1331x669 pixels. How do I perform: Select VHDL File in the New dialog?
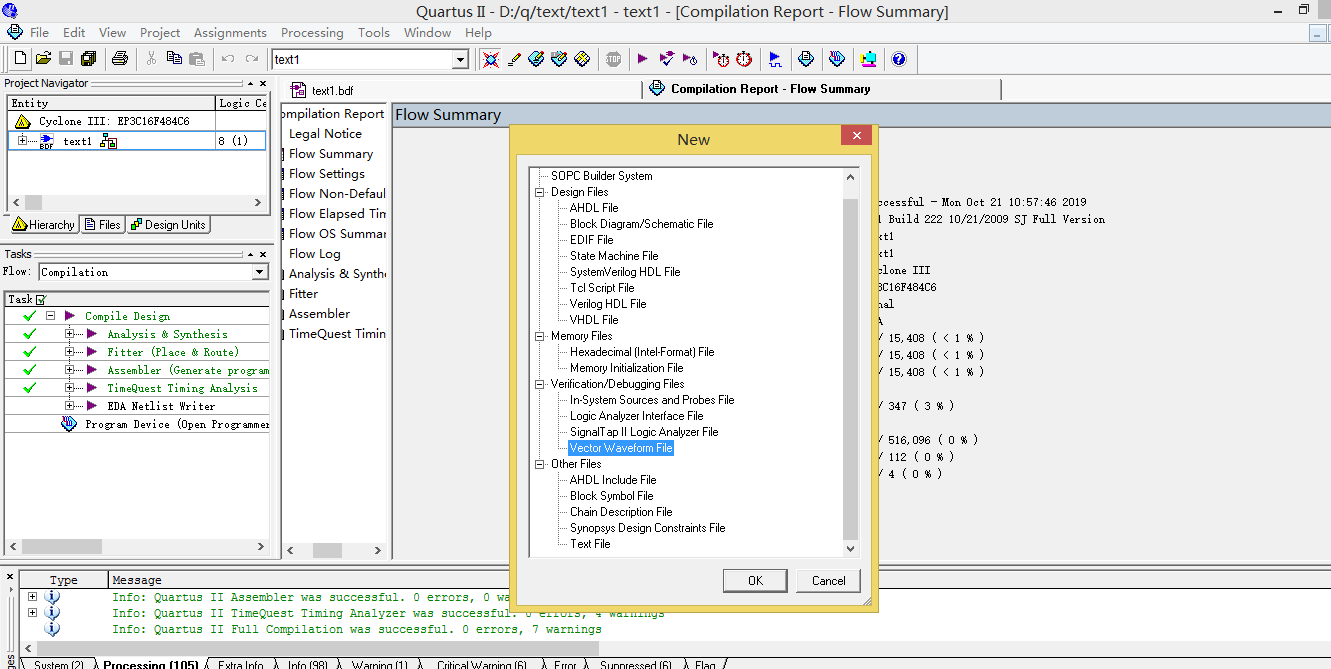[594, 320]
